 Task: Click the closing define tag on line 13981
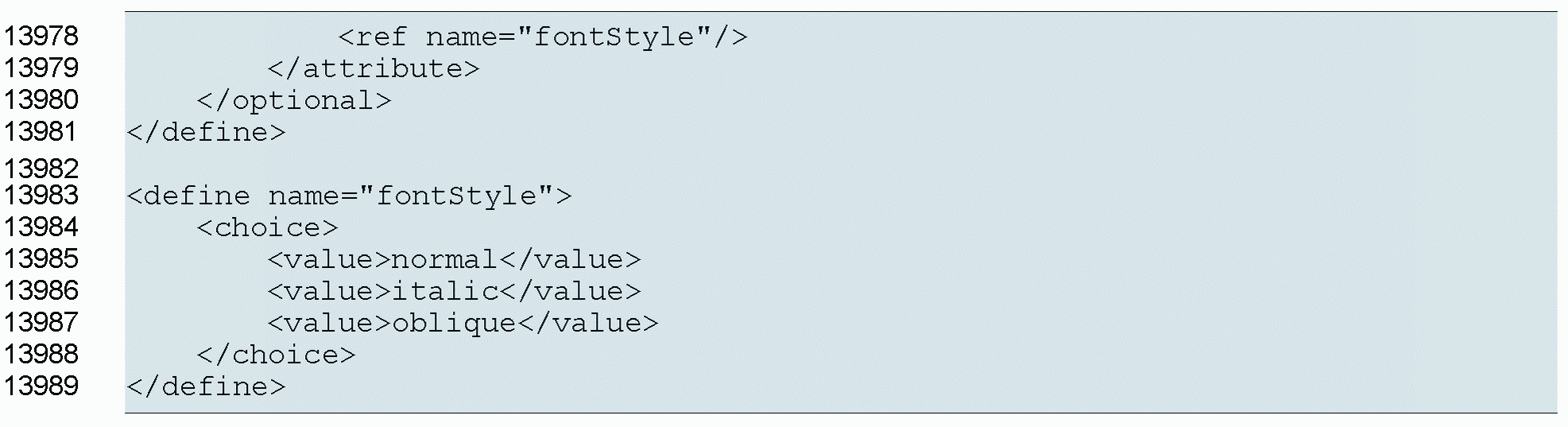[x=206, y=133]
